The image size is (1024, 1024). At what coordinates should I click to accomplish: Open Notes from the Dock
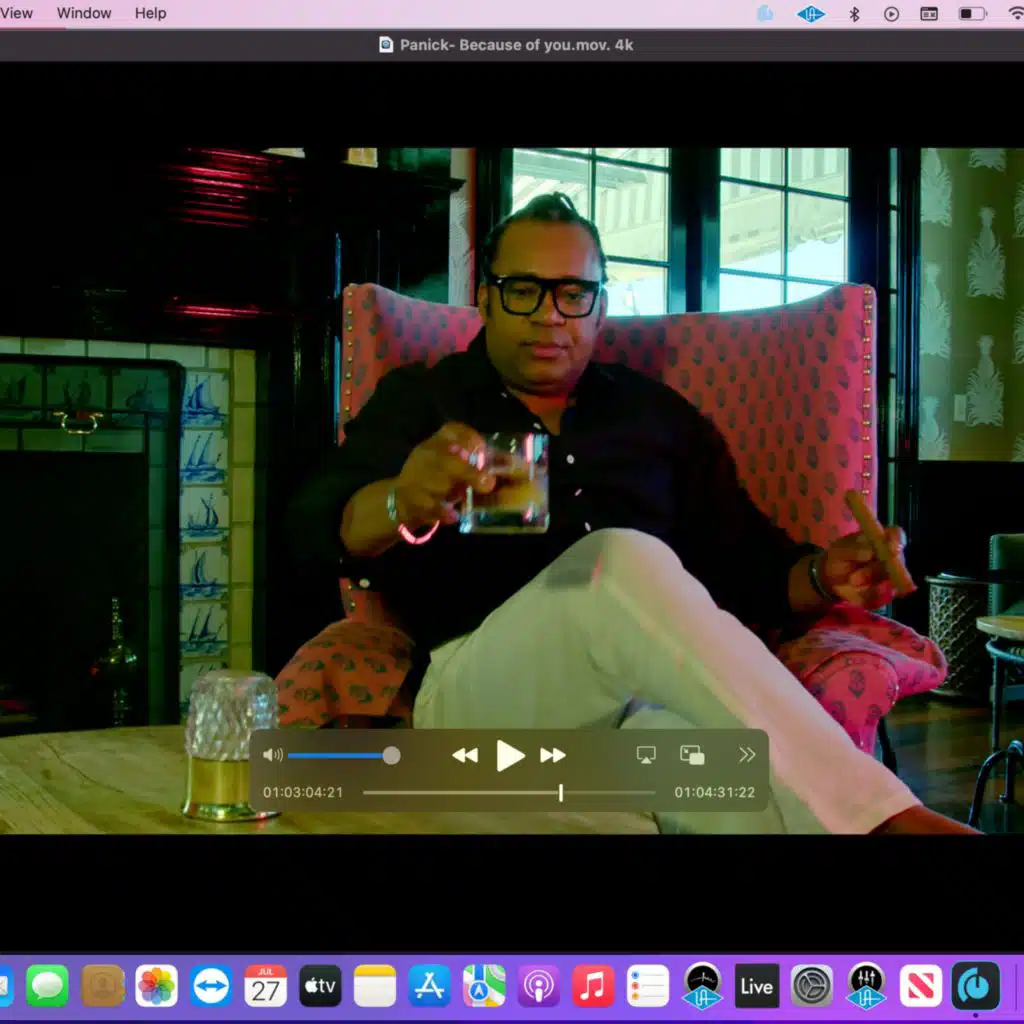pyautogui.click(x=375, y=985)
